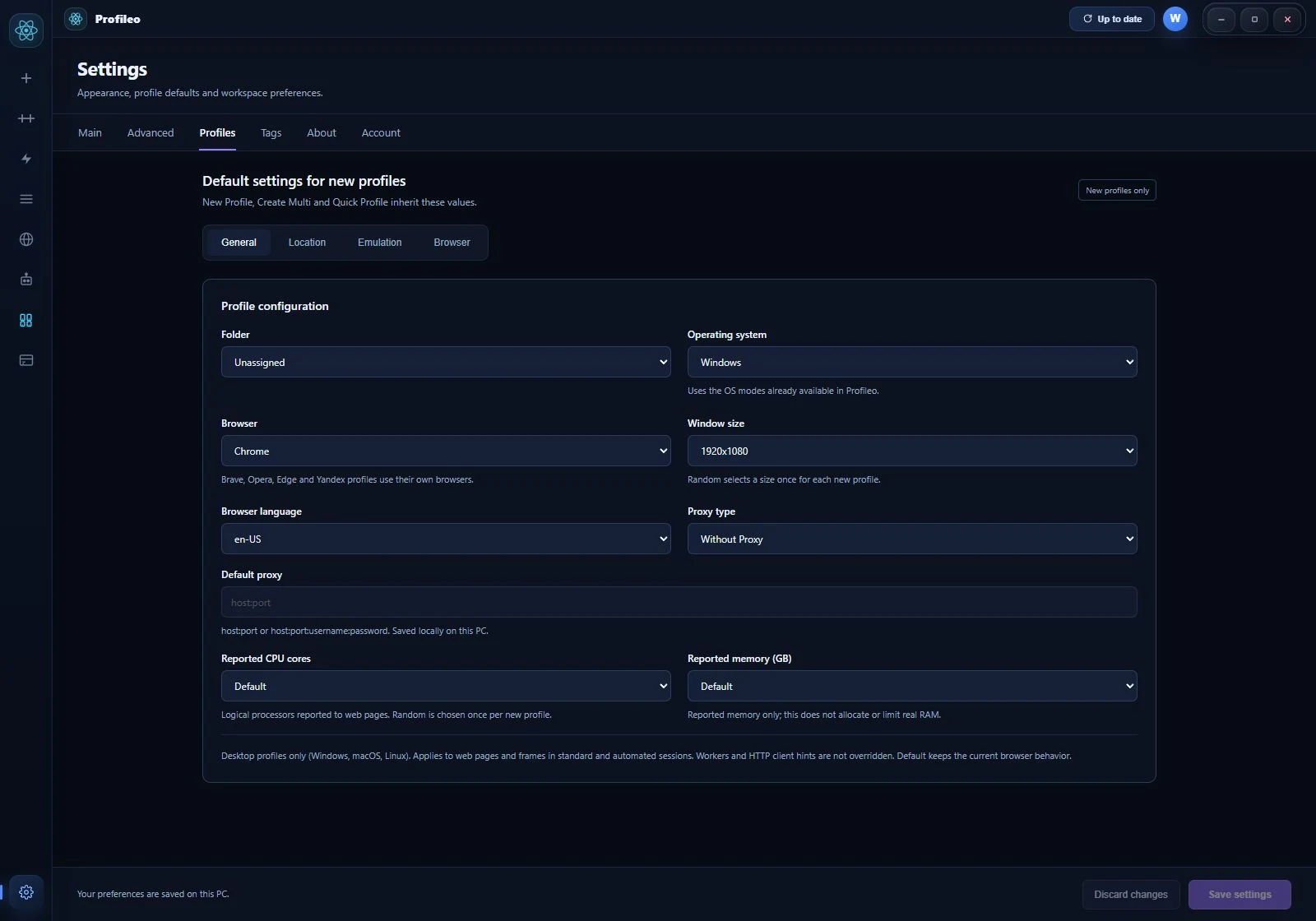
Task: Open the Tags settings tab
Action: click(x=271, y=132)
